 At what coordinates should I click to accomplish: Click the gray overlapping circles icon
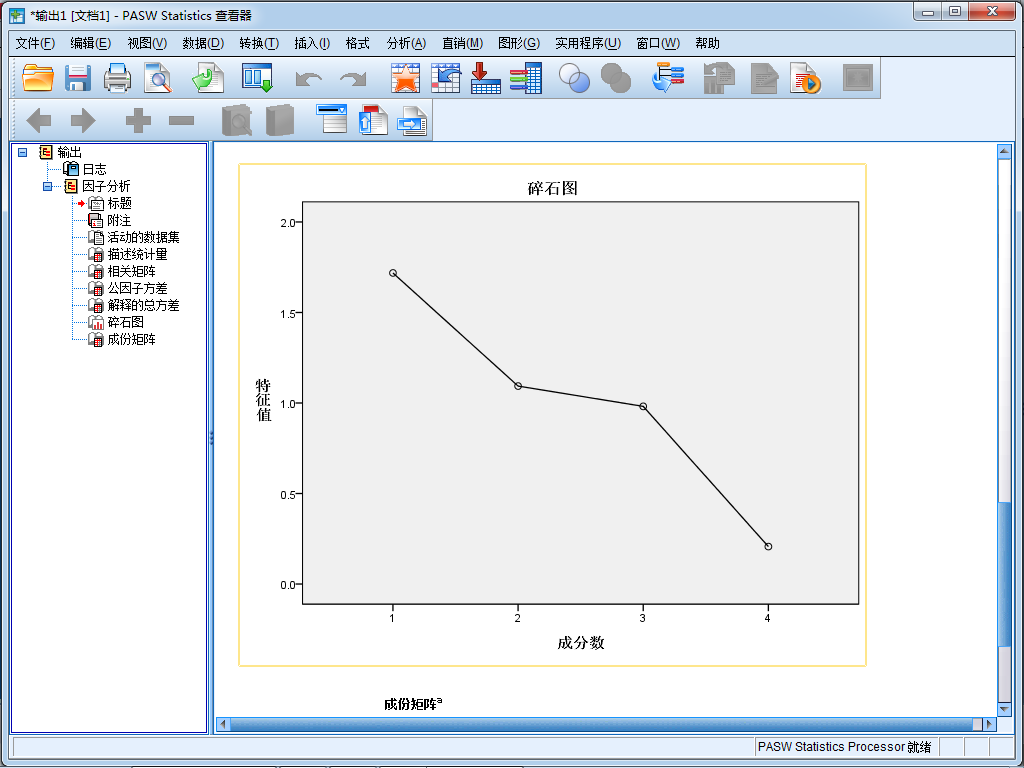tap(616, 78)
